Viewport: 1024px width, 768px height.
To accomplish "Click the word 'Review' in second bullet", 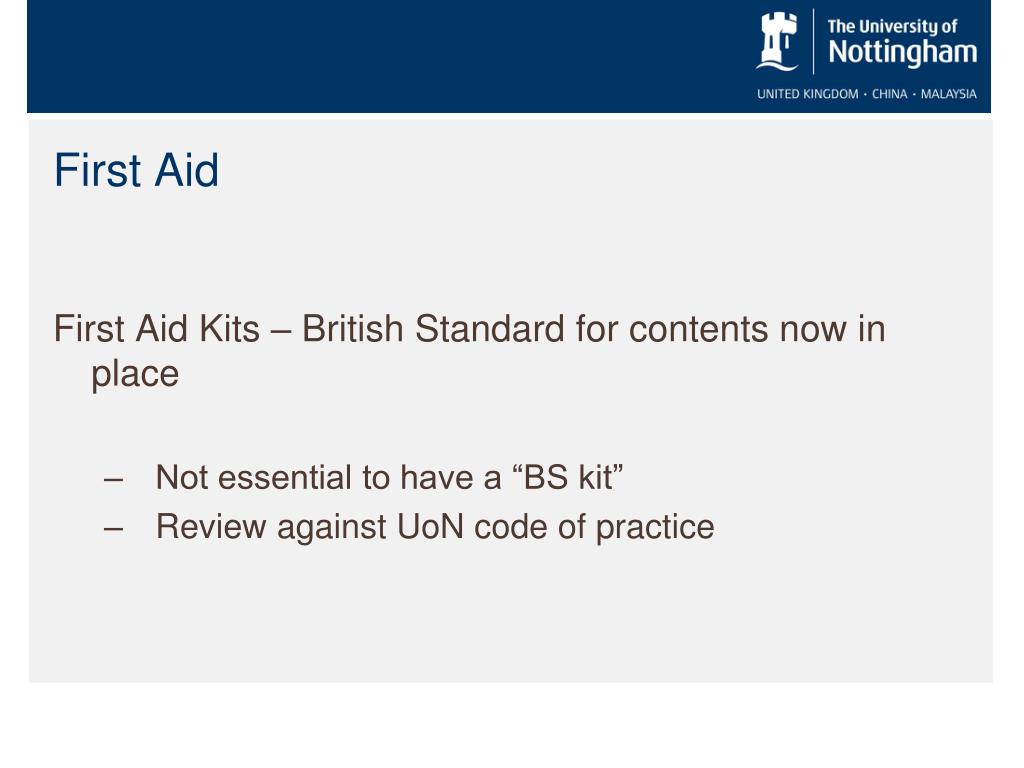I will 211,526.
